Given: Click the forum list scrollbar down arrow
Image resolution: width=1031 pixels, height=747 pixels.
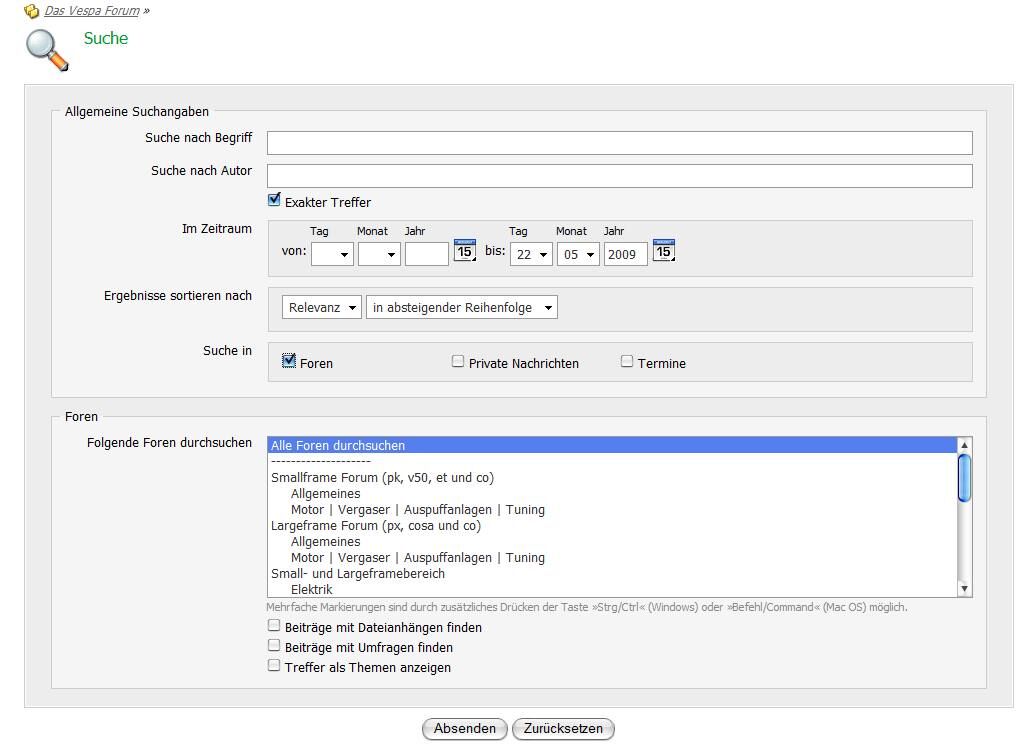Looking at the screenshot, I should [x=964, y=589].
